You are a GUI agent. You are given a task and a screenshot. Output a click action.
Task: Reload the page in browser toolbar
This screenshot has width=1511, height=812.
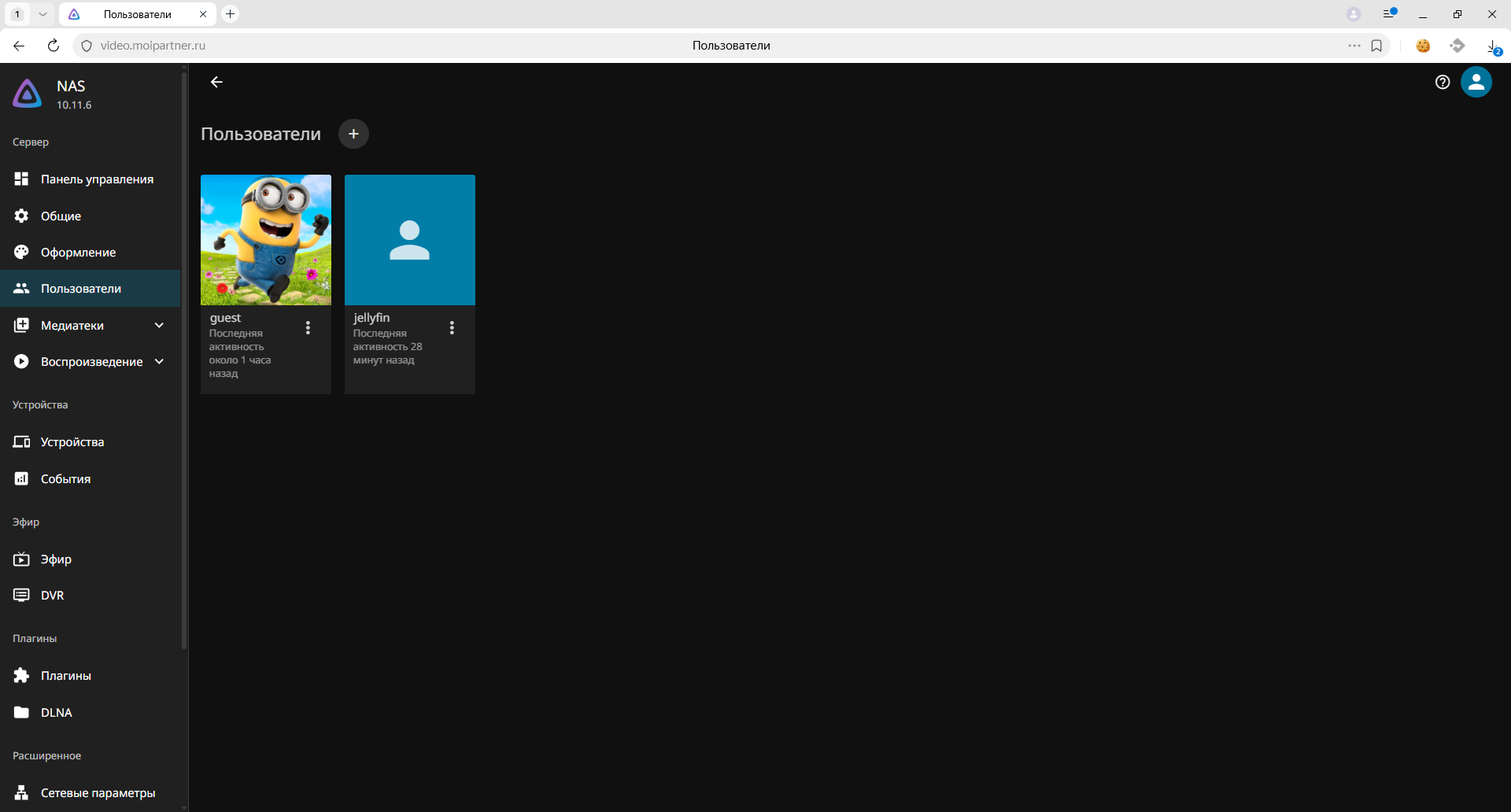(x=53, y=46)
